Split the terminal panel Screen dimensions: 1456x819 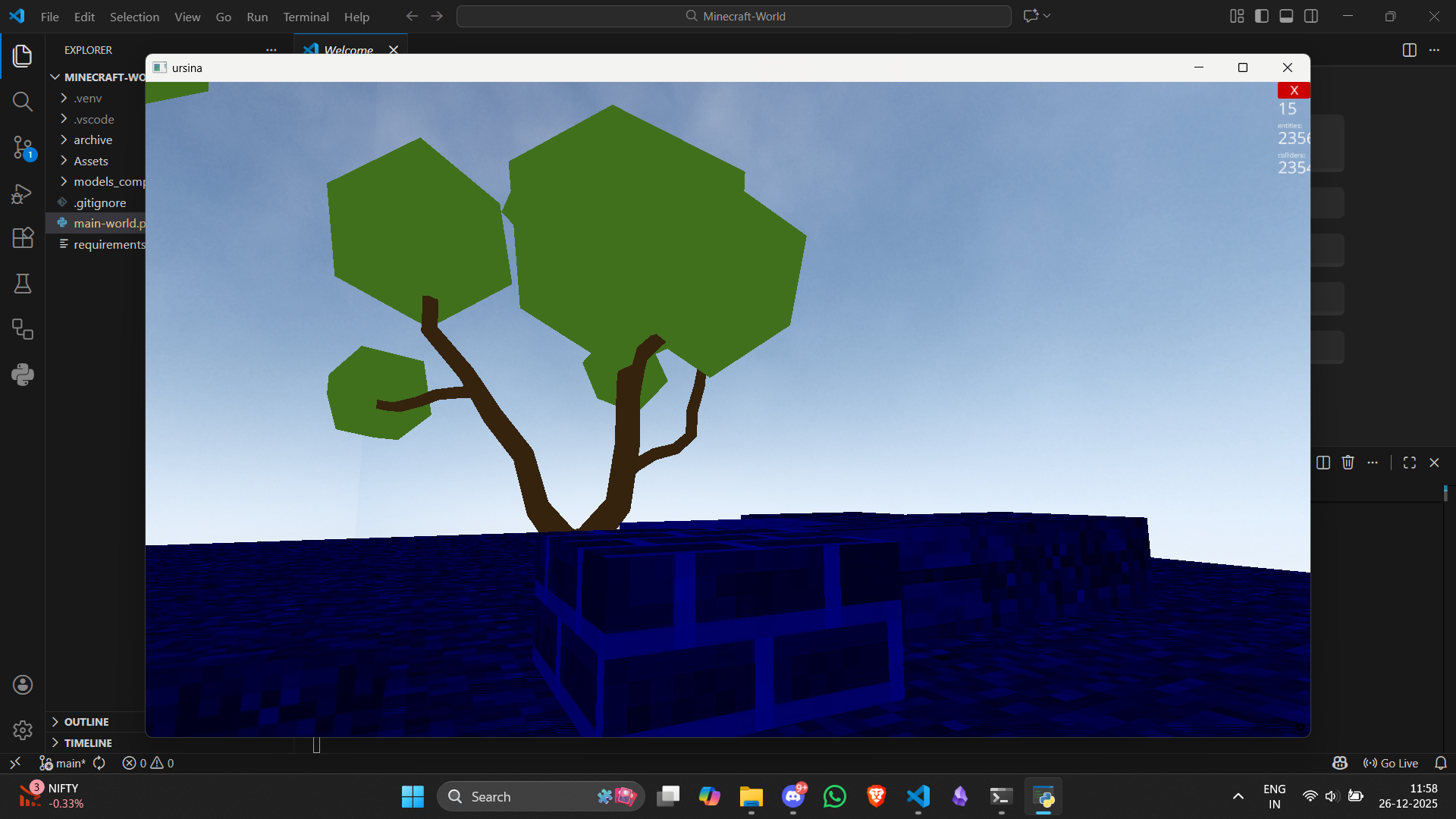(x=1323, y=463)
